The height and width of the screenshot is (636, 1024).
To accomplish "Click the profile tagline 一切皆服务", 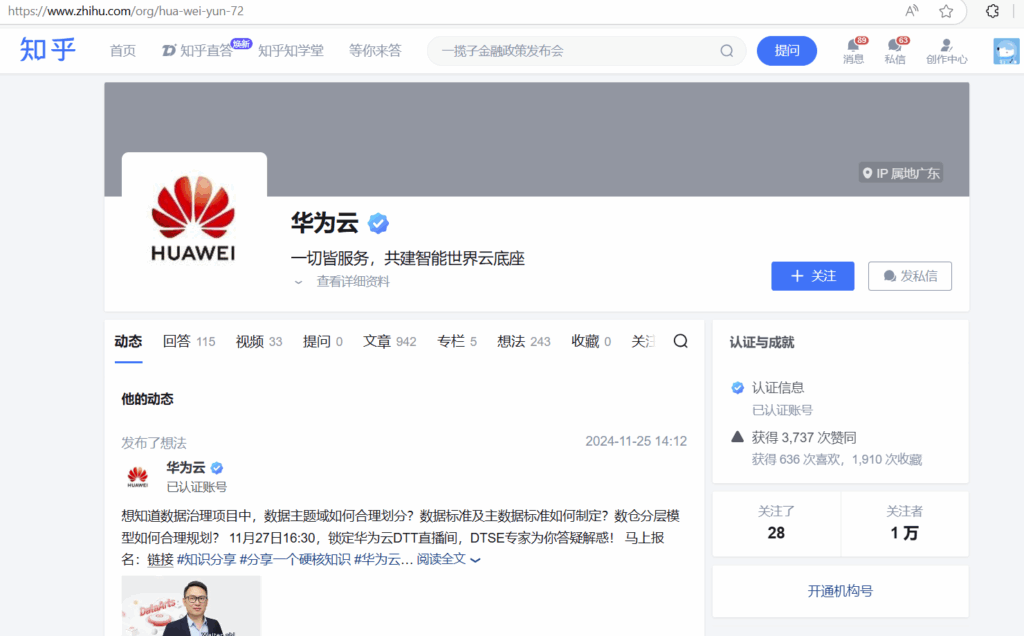I will [408, 259].
